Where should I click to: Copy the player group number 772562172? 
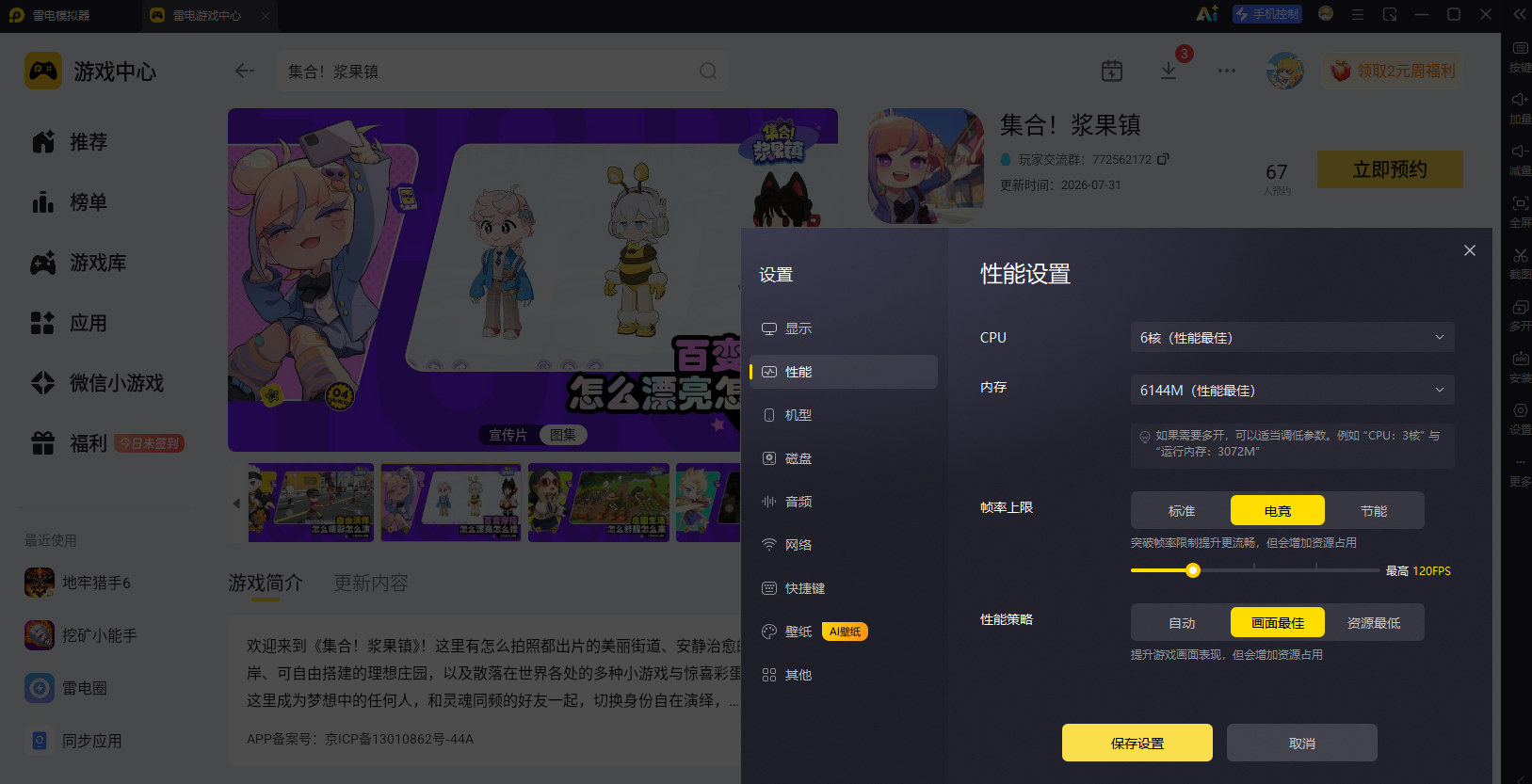pyautogui.click(x=1163, y=159)
